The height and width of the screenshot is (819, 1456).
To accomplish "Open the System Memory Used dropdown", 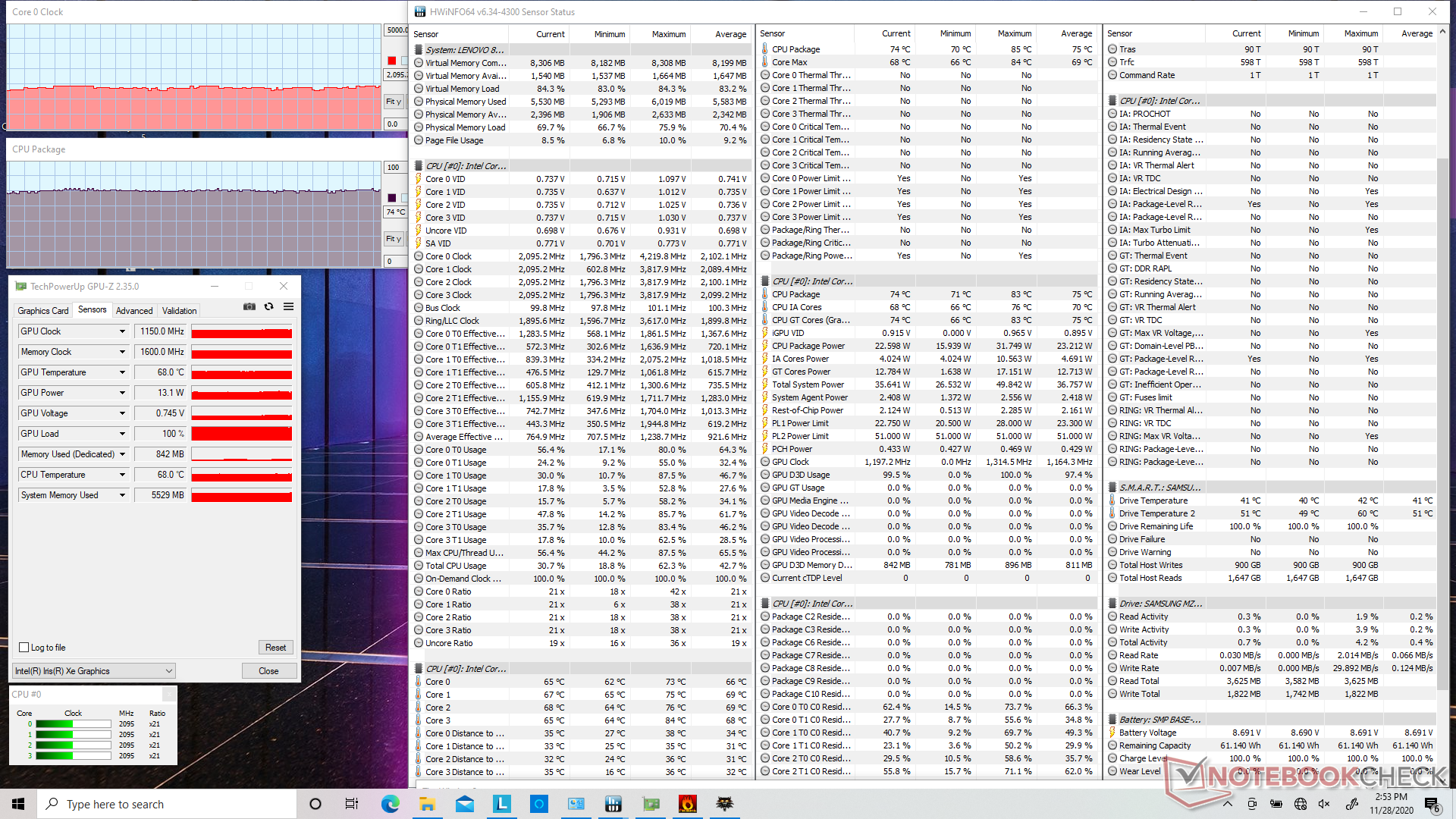I will pyautogui.click(x=122, y=495).
